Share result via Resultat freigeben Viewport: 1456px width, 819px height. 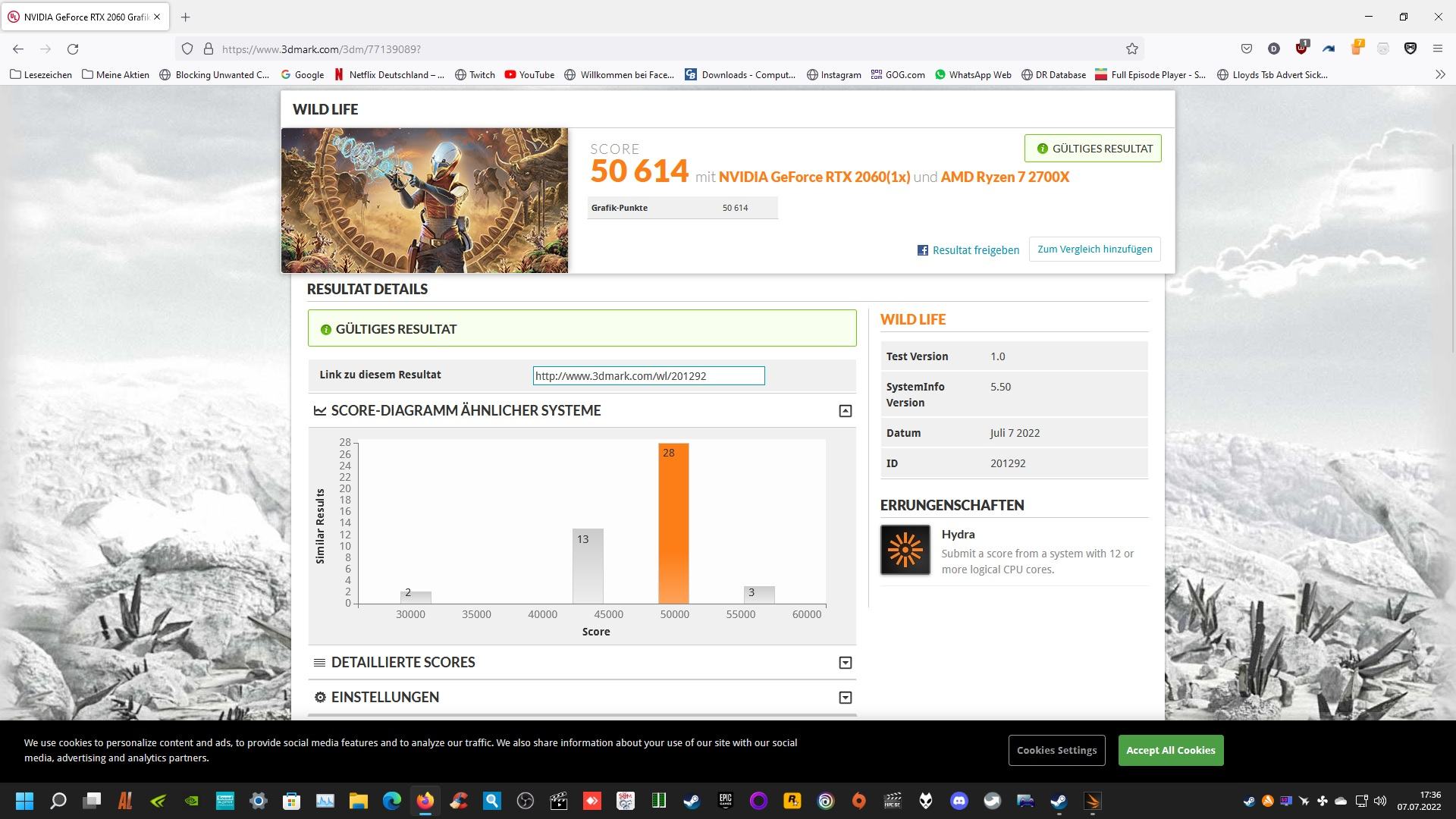968,250
